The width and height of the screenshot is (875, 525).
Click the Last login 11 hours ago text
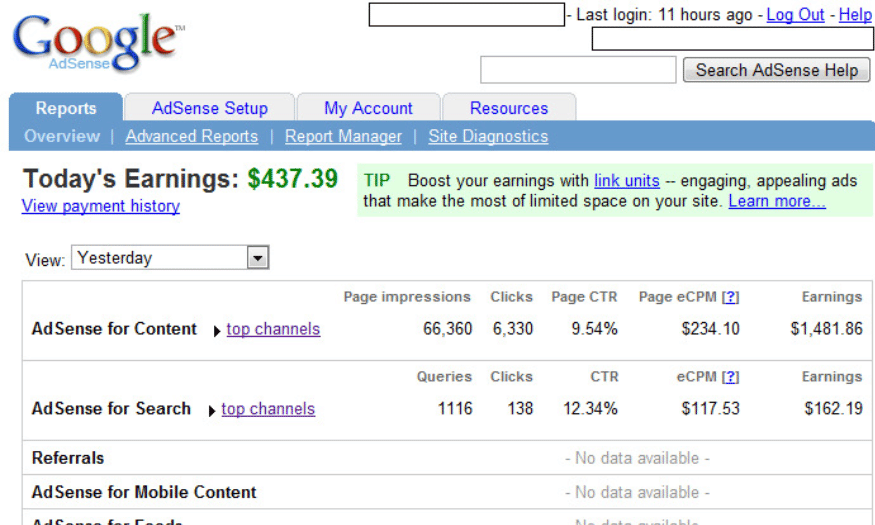tap(664, 15)
